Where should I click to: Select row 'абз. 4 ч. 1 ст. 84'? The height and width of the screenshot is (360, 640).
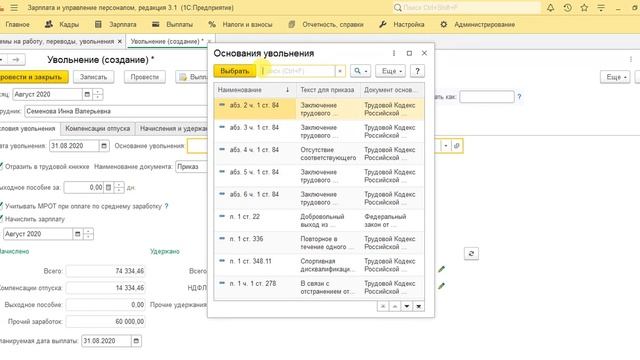coord(319,153)
